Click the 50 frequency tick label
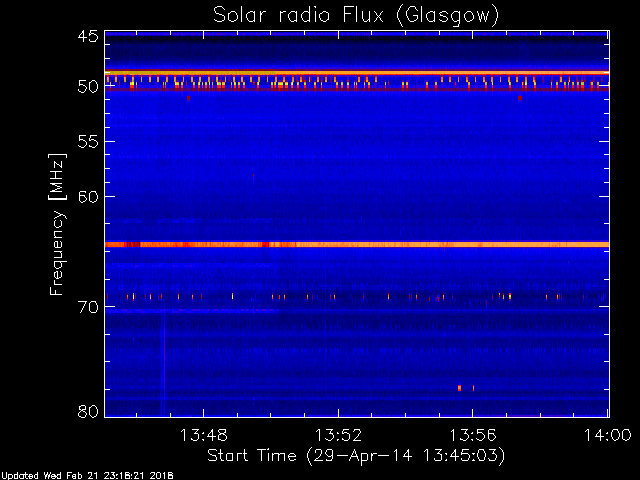This screenshot has height=480, width=640. [x=88, y=87]
